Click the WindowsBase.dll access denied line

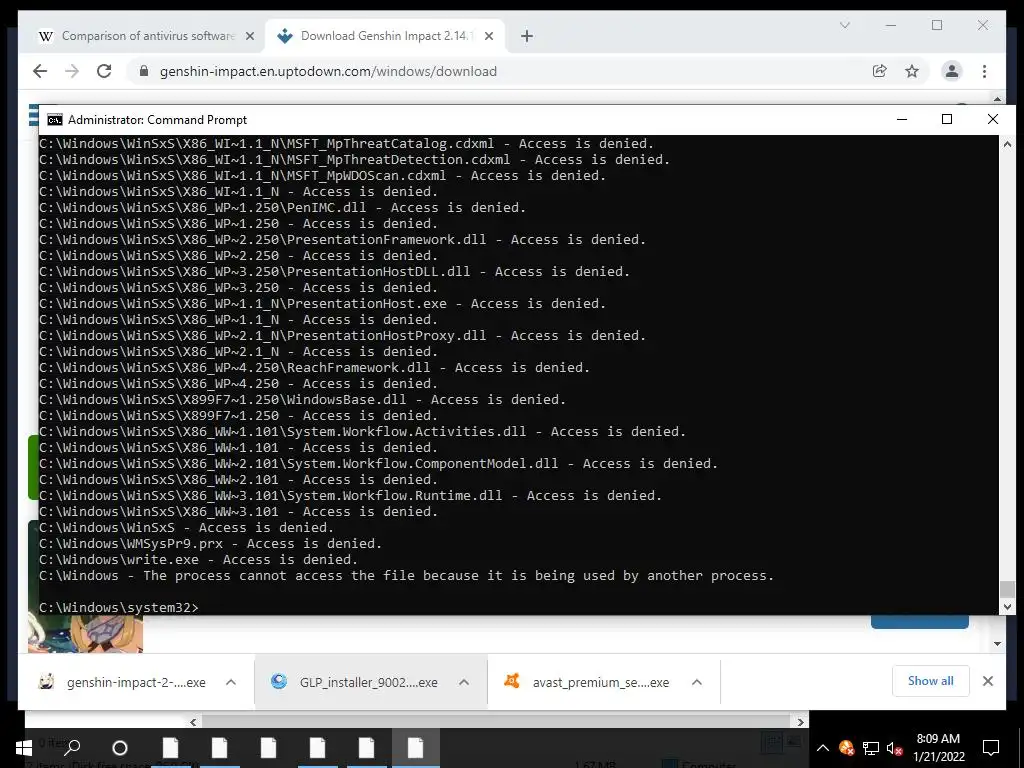coord(302,400)
